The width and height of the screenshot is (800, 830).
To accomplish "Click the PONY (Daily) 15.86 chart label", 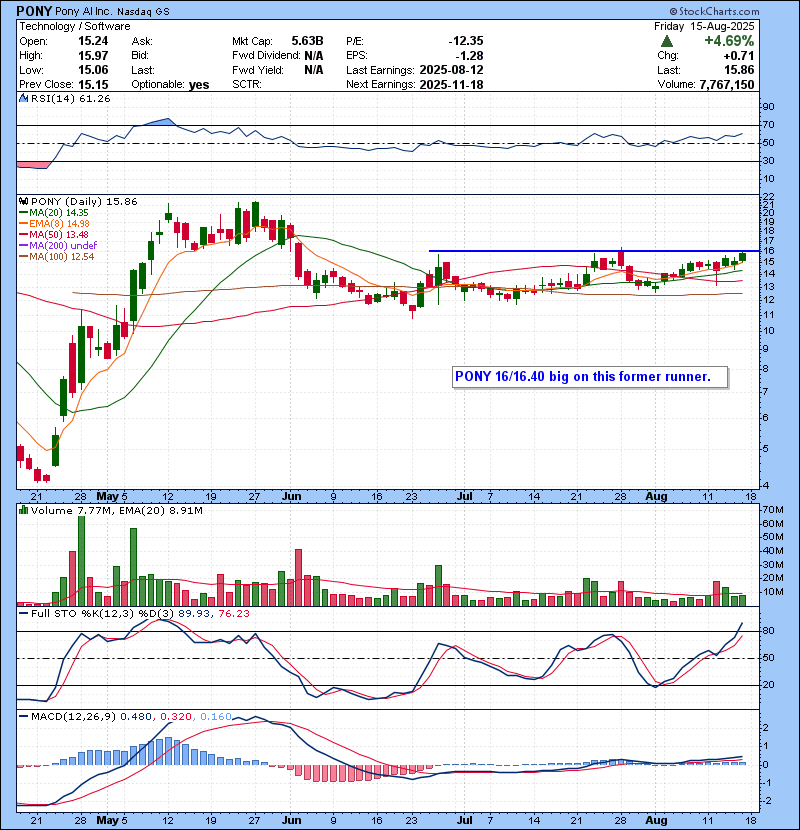I will 84,201.
